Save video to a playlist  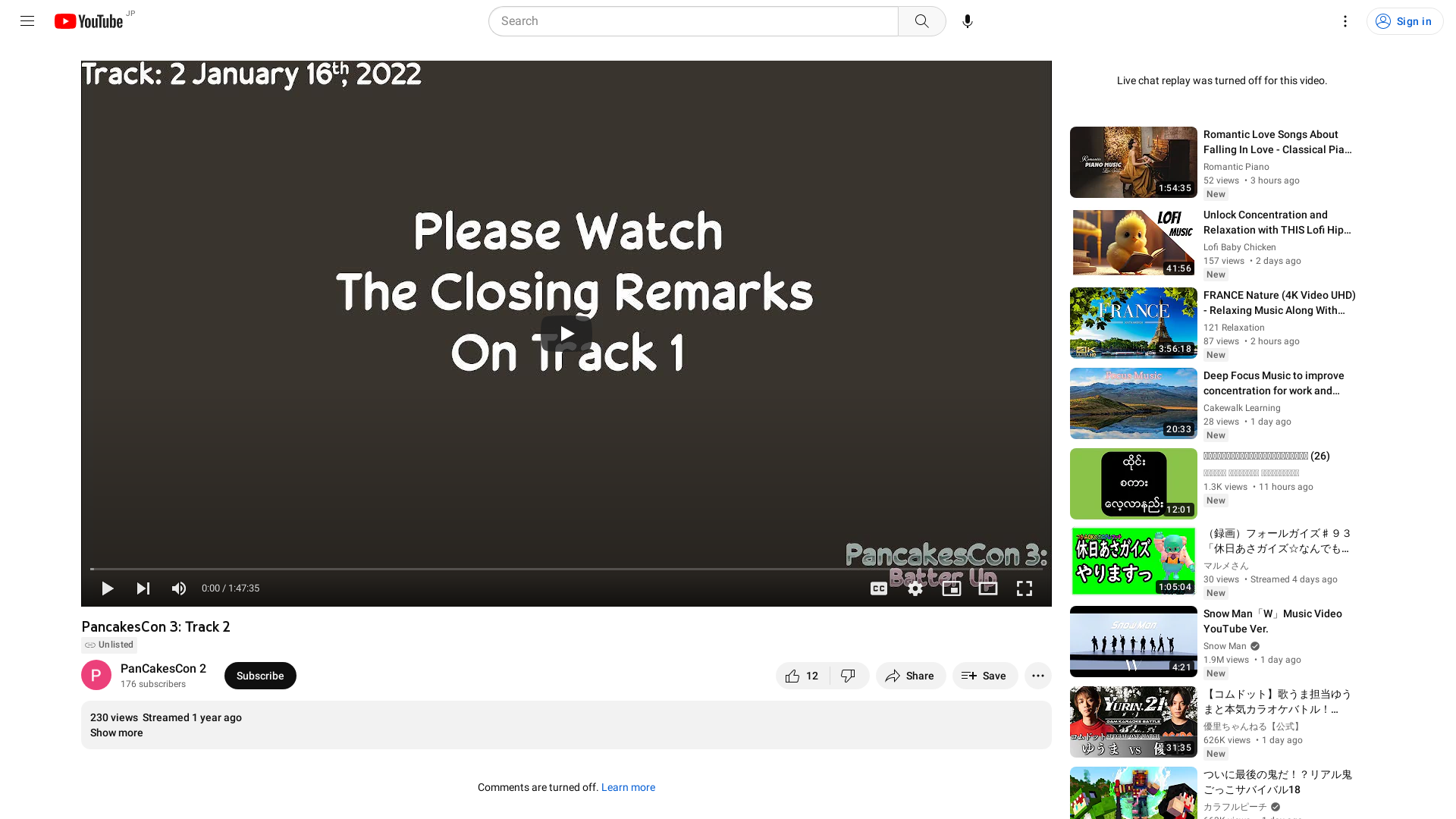[x=985, y=676]
